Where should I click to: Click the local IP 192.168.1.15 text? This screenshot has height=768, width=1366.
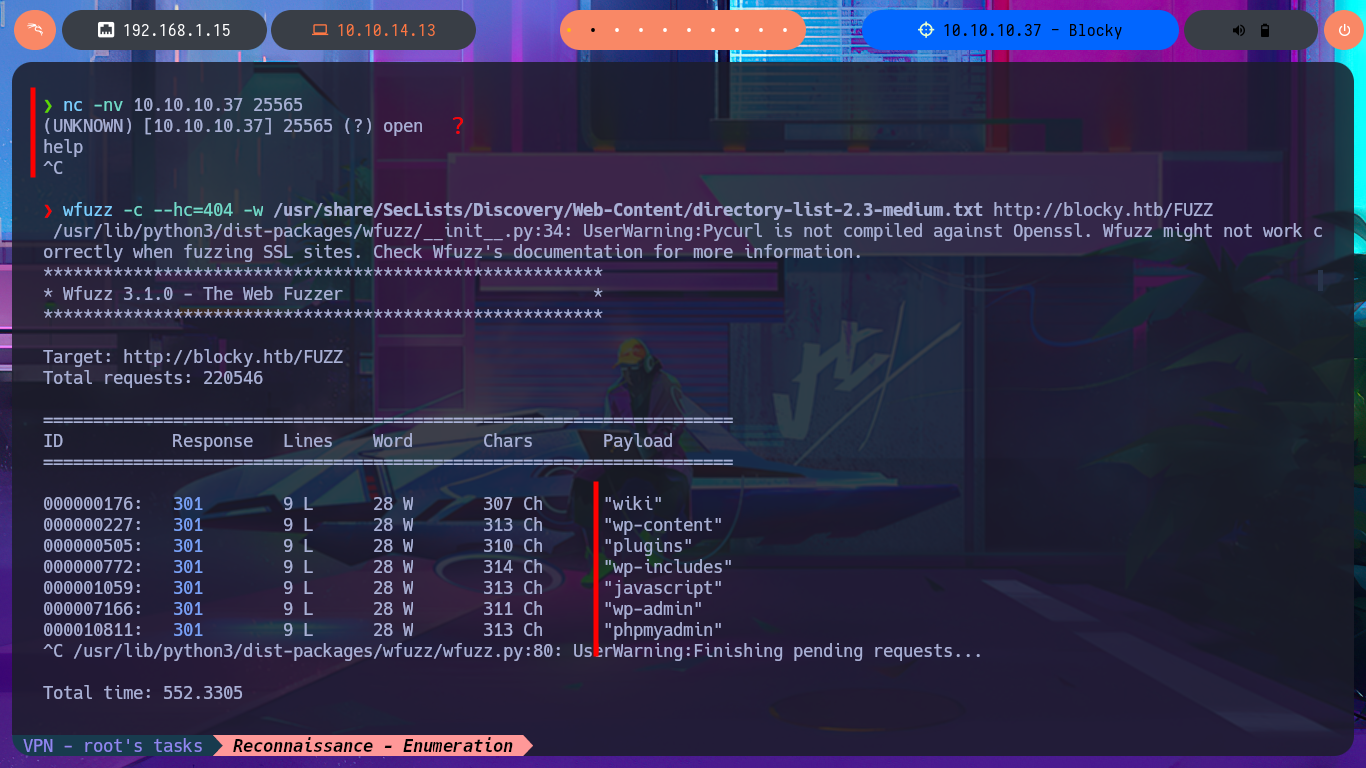[176, 30]
